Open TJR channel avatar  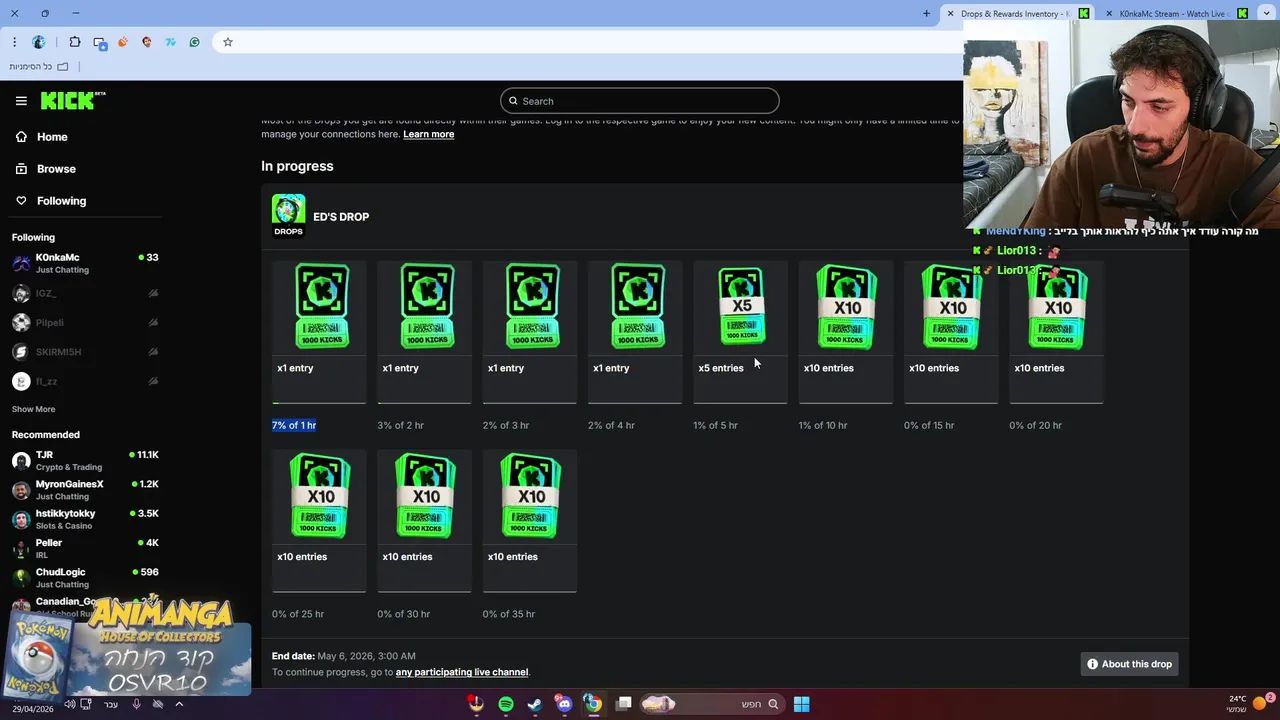tap(21, 461)
